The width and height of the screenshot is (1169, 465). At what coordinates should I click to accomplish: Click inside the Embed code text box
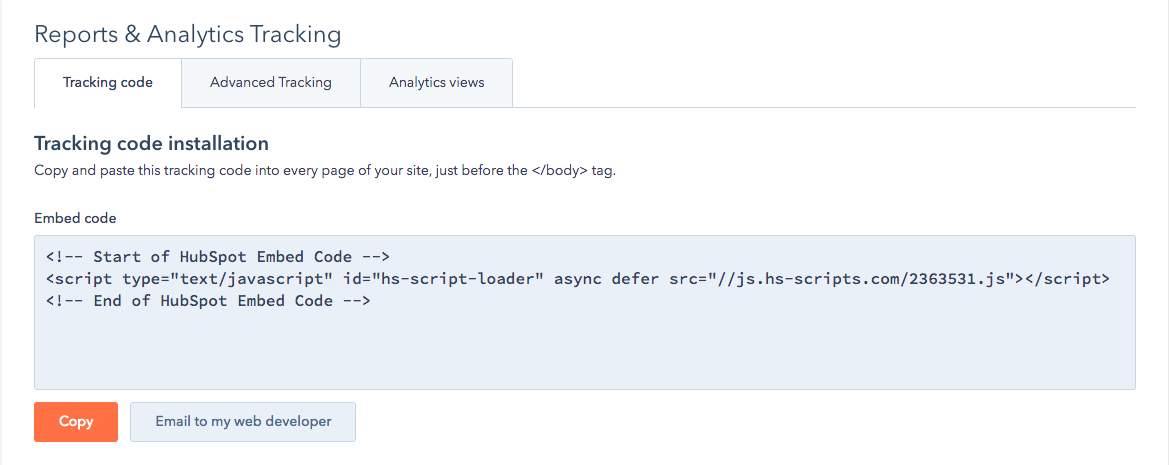pyautogui.click(x=584, y=312)
